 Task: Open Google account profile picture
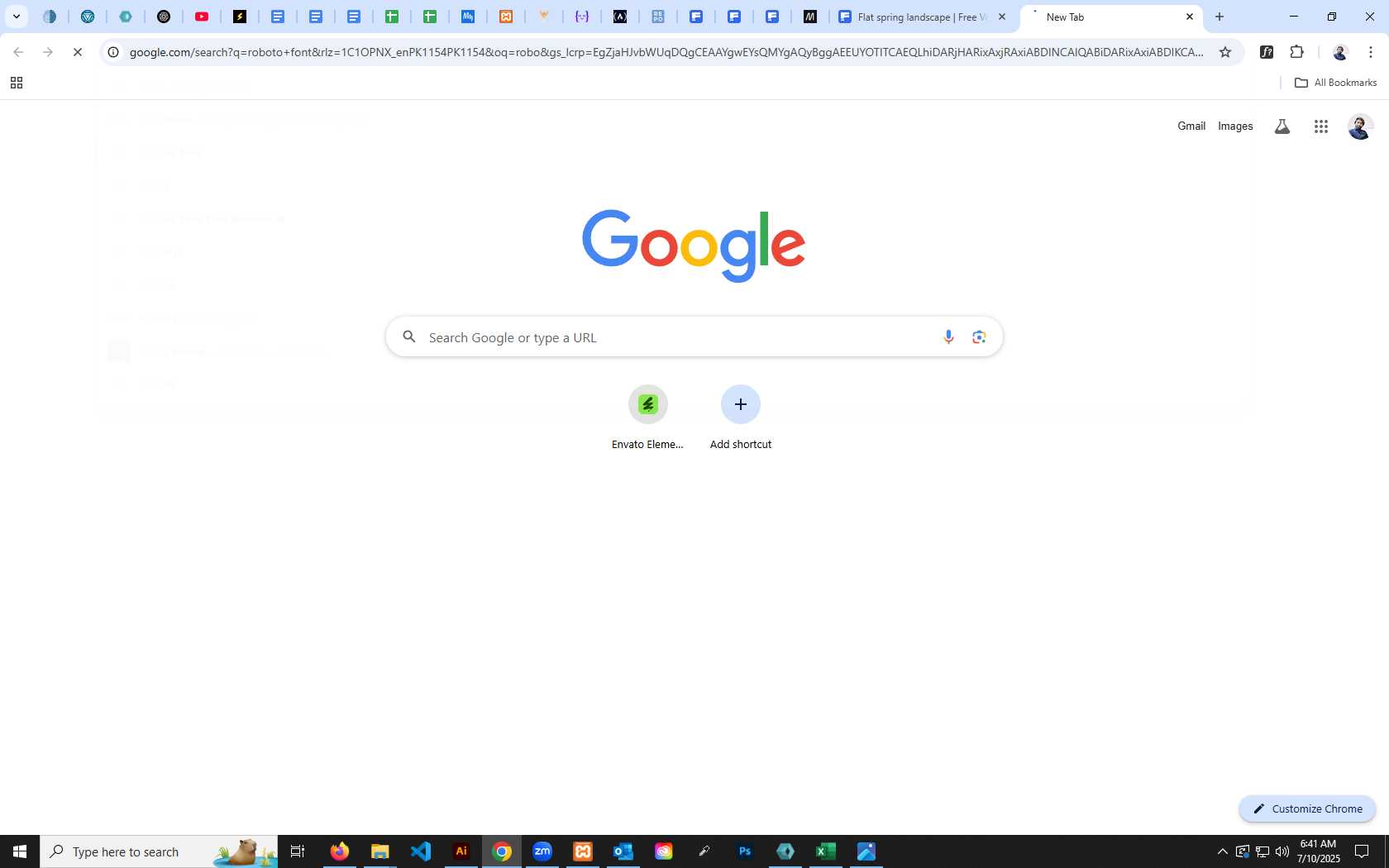click(x=1360, y=126)
